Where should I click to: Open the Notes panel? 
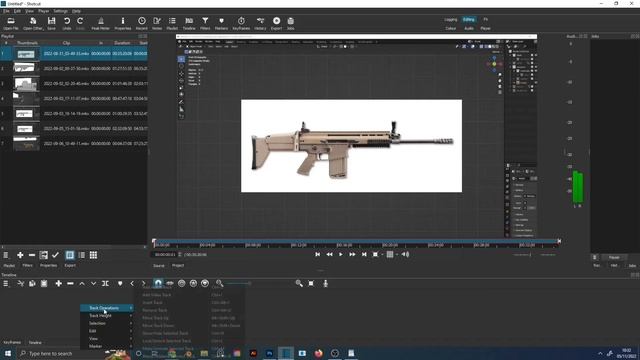coord(157,23)
